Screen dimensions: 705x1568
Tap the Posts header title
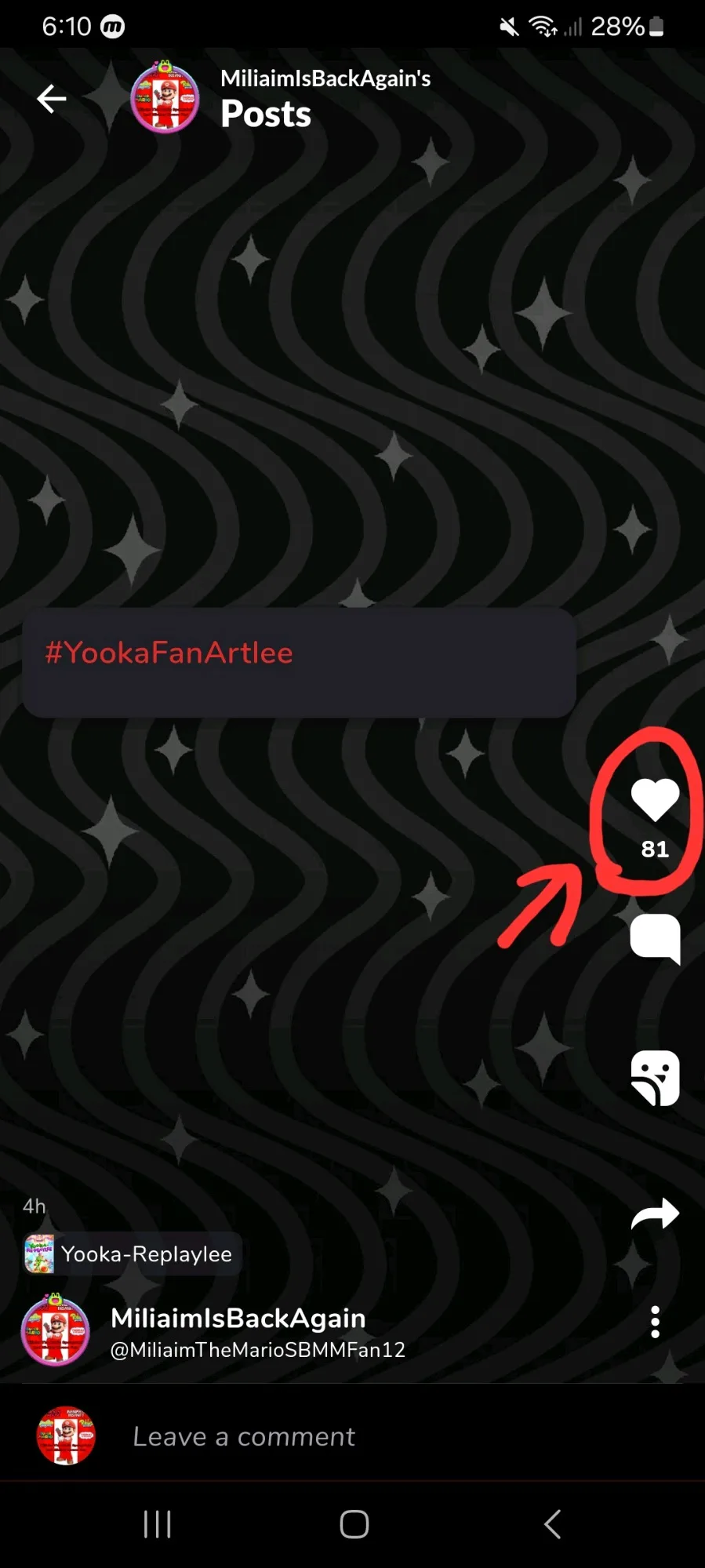[x=266, y=114]
